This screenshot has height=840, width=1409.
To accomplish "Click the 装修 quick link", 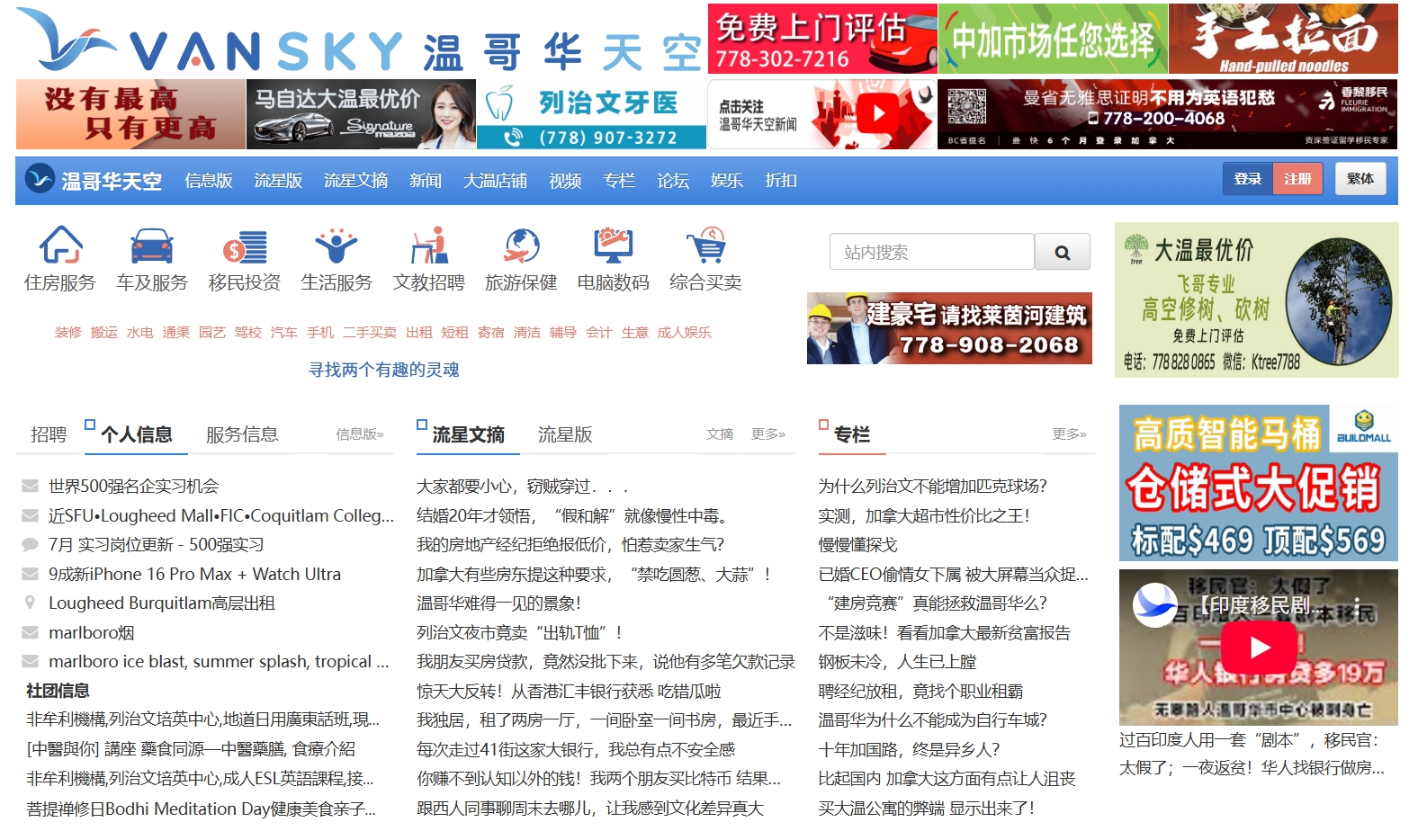I will (68, 333).
